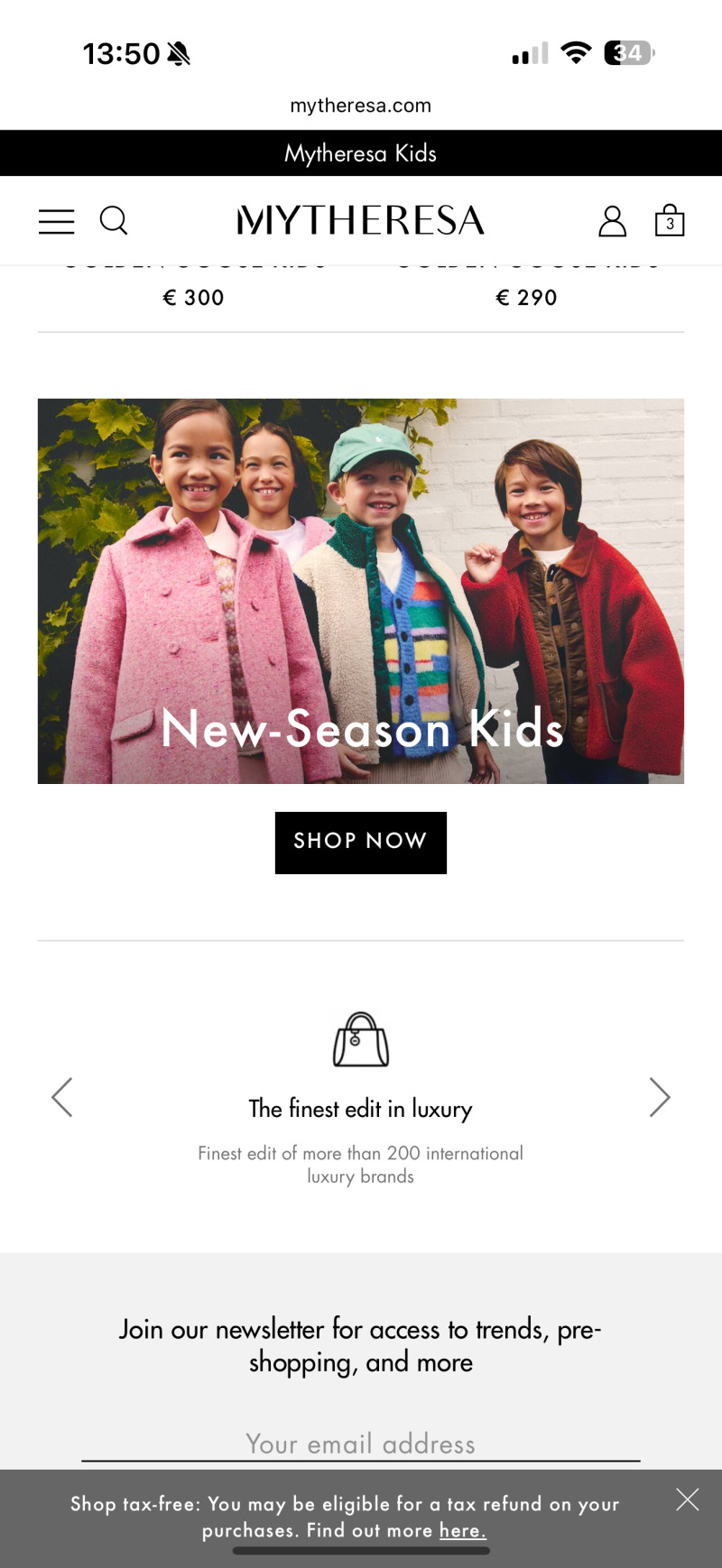
Task: Open the hamburger navigation menu
Action: (56, 221)
